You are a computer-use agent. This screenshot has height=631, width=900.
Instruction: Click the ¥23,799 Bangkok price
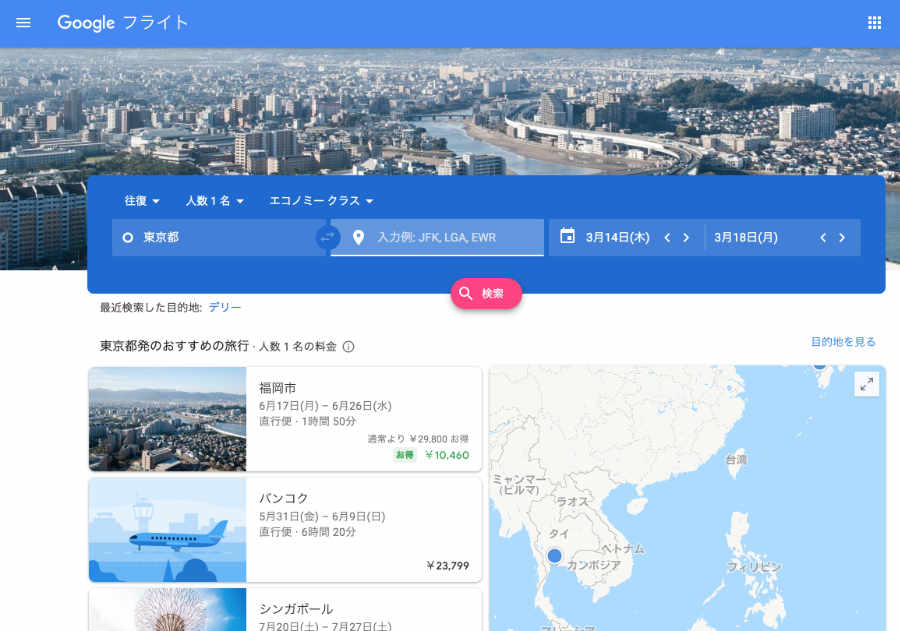447,566
